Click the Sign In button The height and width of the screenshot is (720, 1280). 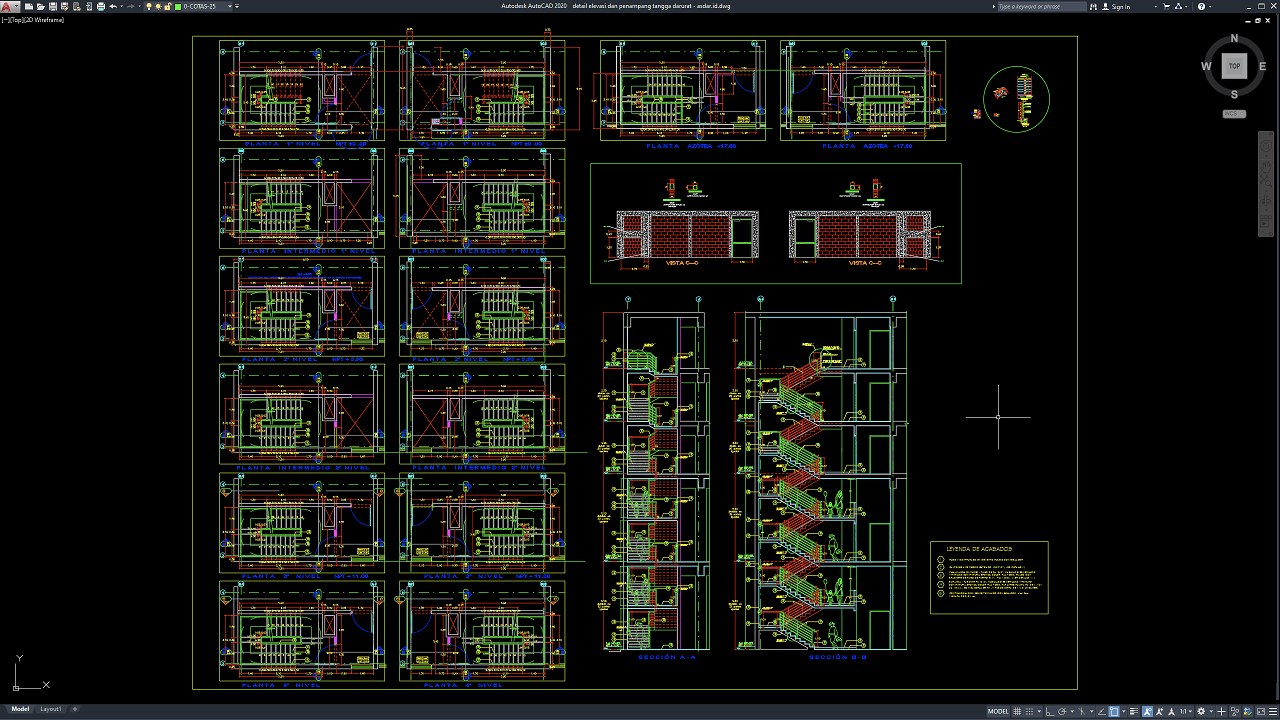[x=1121, y=6]
